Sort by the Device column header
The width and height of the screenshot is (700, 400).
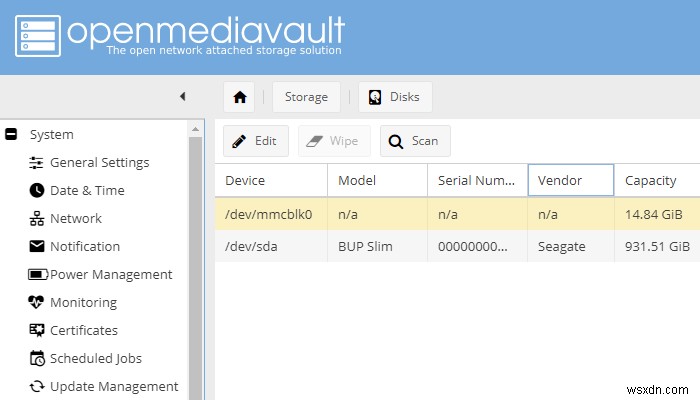click(271, 180)
